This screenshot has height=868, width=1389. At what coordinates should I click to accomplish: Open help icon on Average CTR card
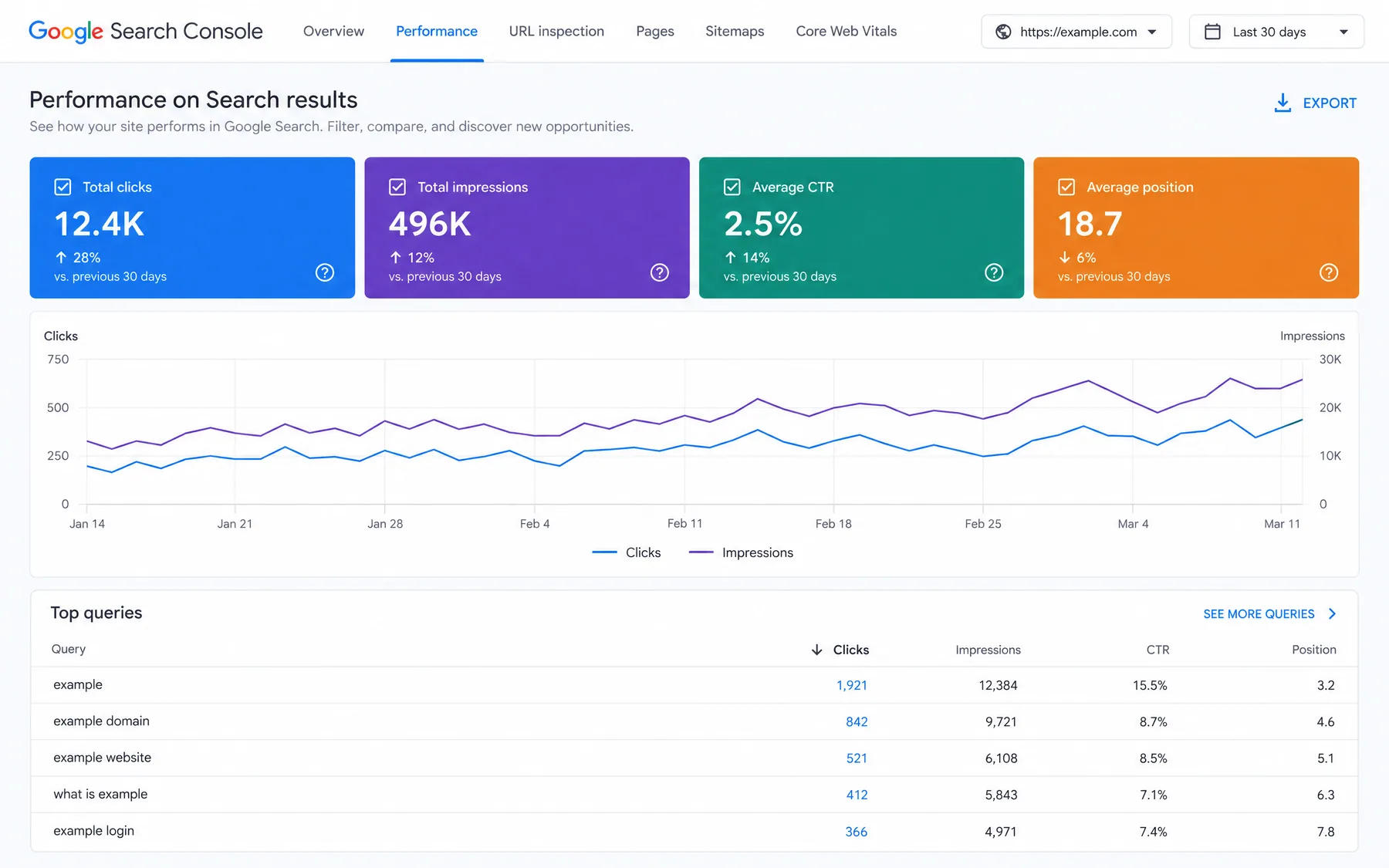994,272
